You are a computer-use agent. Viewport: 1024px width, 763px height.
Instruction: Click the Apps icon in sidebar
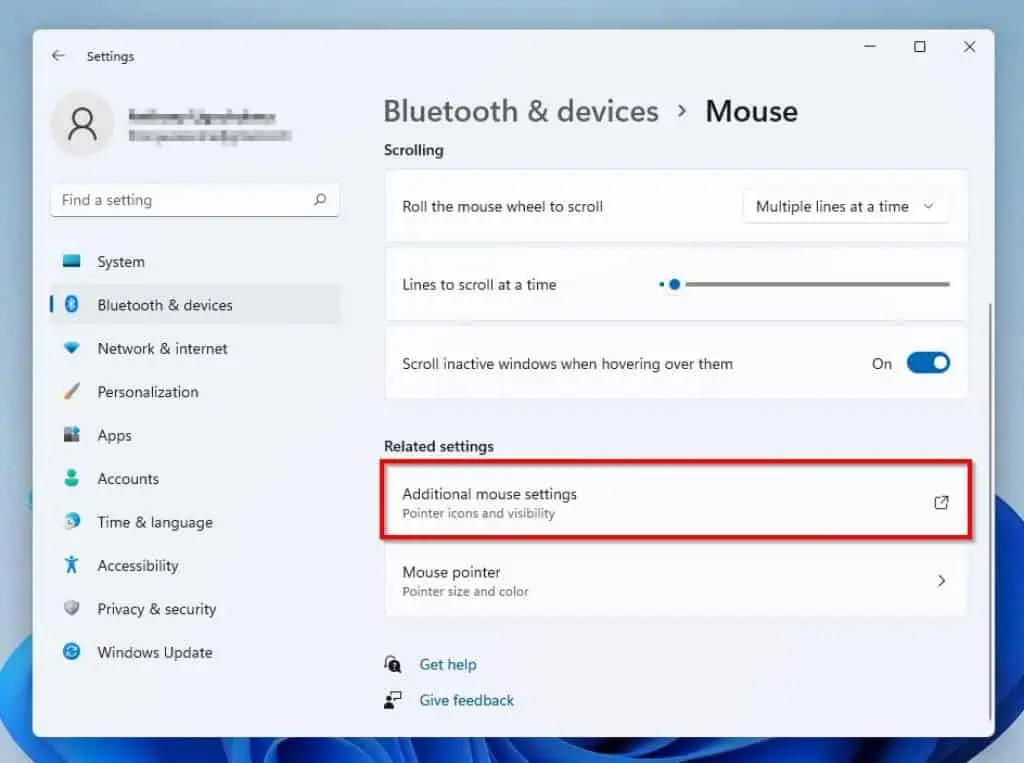pyautogui.click(x=71, y=434)
